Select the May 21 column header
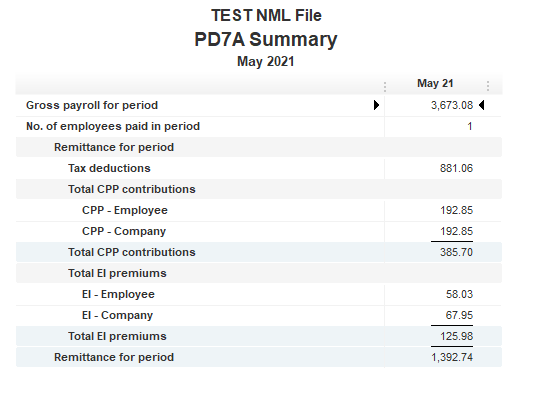 pyautogui.click(x=435, y=83)
